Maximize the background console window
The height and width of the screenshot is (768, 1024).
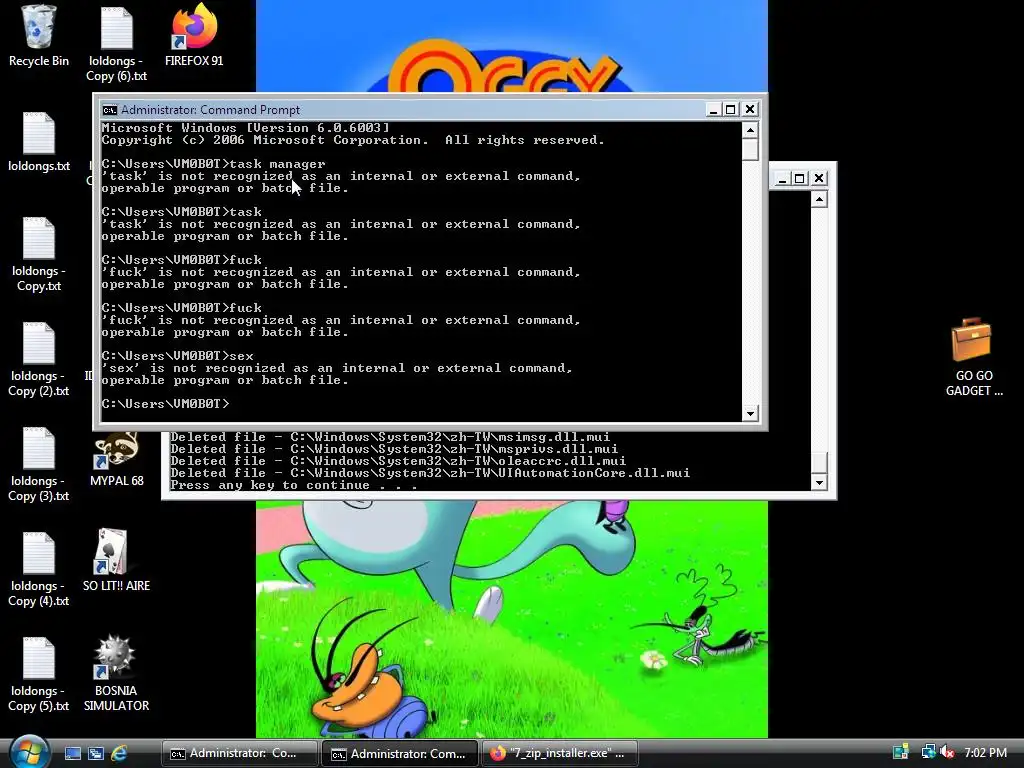tap(799, 178)
